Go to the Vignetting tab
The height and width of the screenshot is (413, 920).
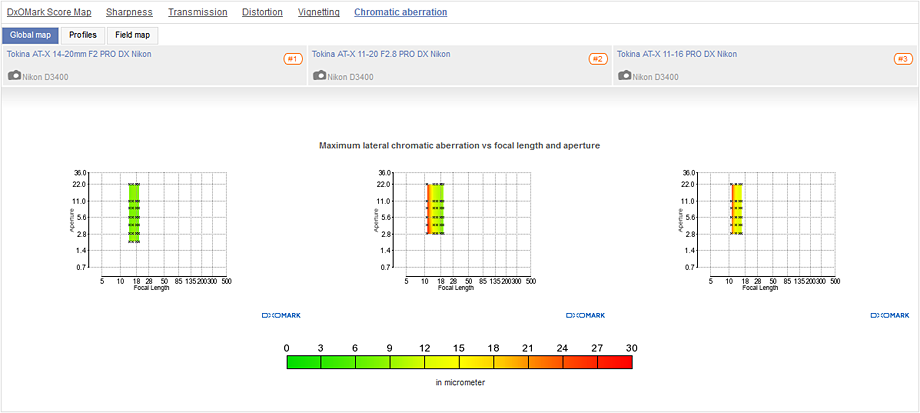tap(319, 12)
